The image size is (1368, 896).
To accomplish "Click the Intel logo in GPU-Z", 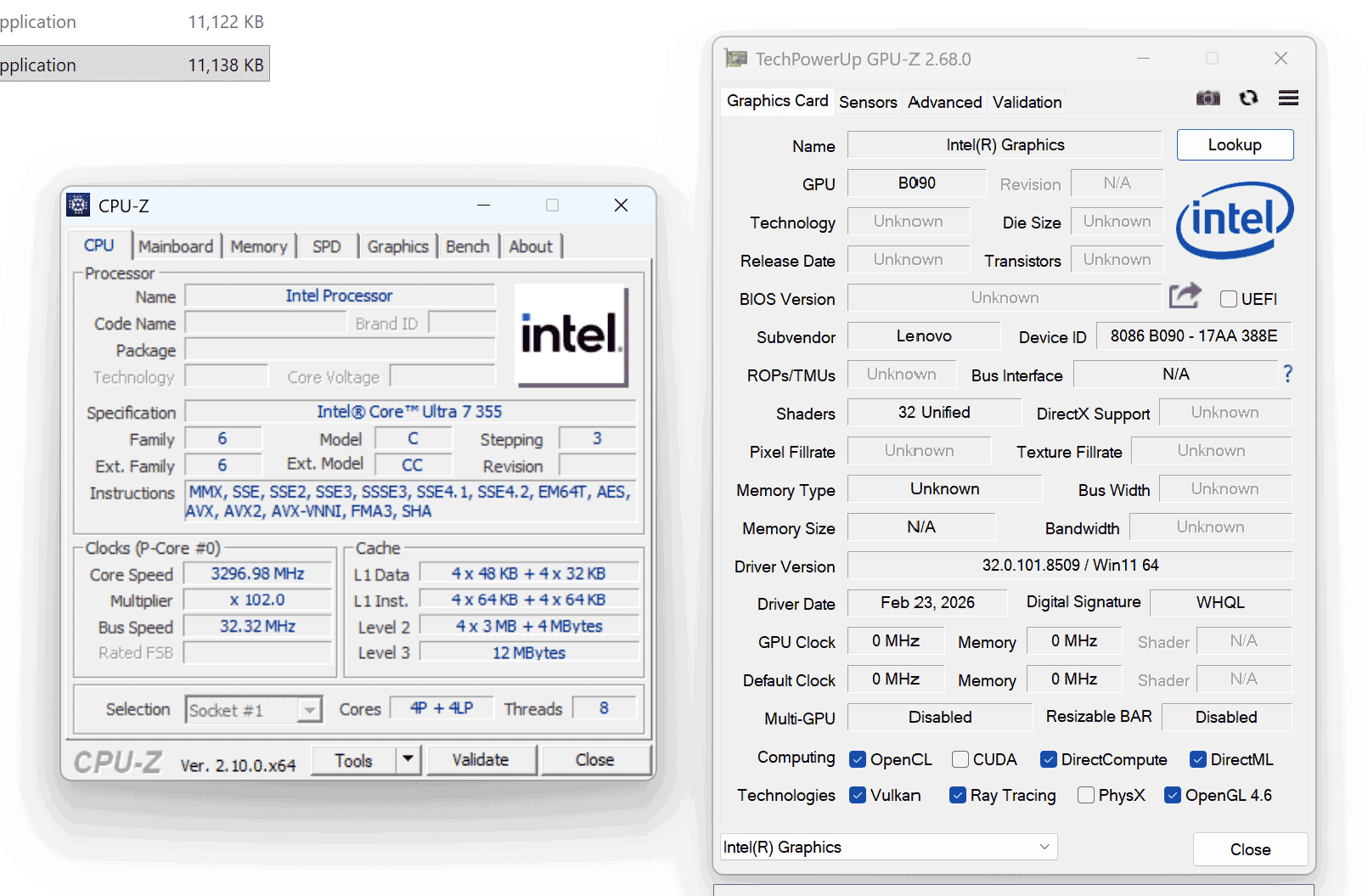I will click(1235, 220).
